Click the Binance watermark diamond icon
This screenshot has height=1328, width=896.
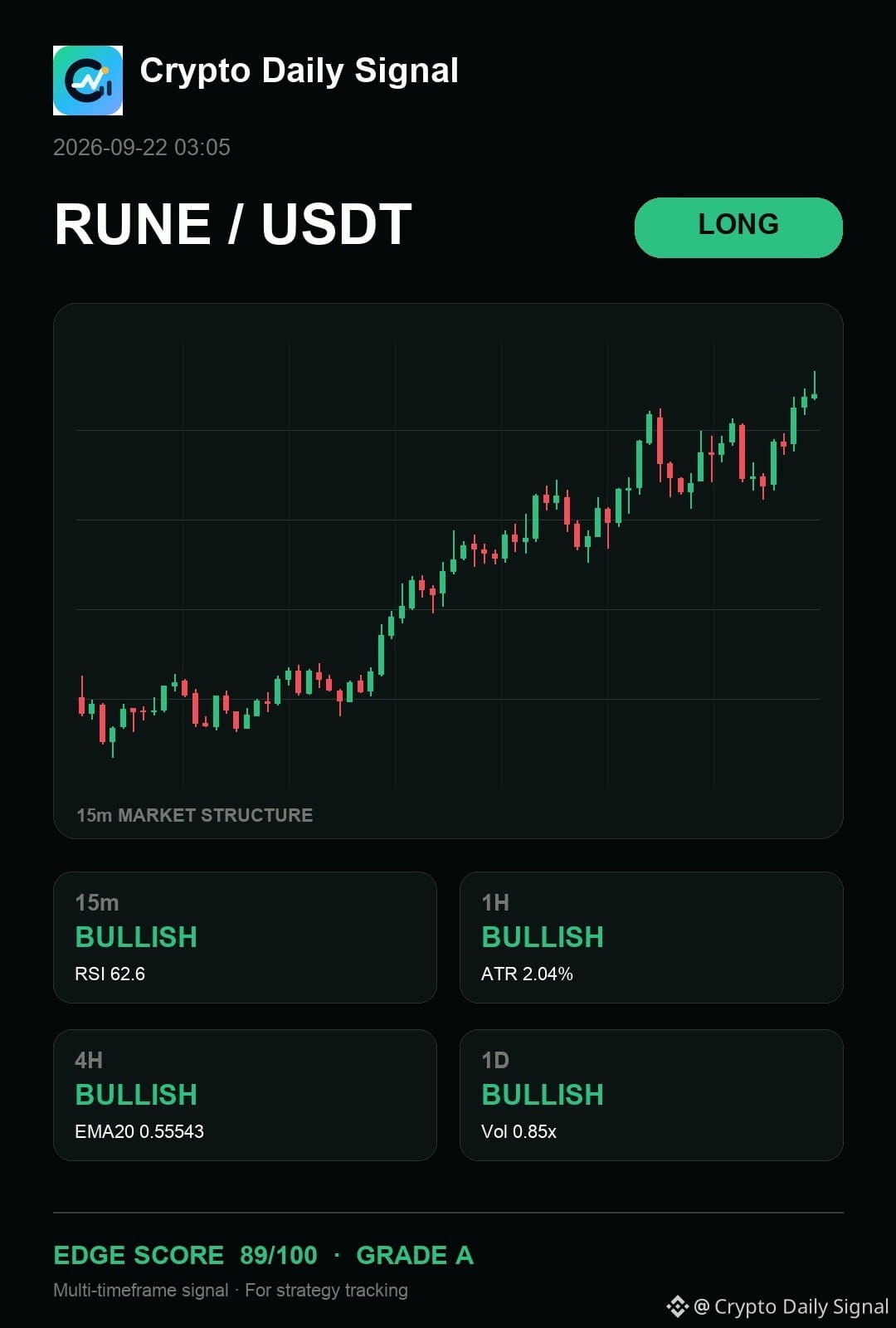click(x=677, y=1306)
